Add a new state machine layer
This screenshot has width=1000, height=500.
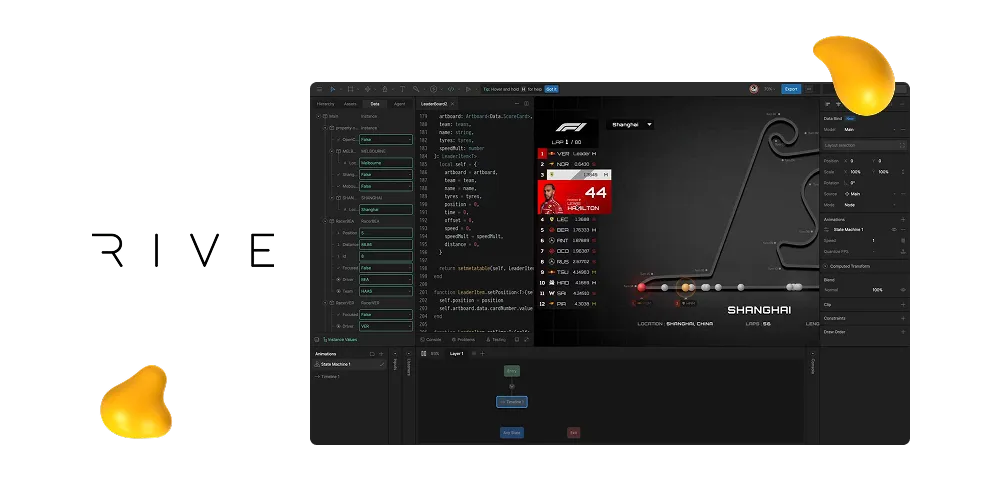482,353
